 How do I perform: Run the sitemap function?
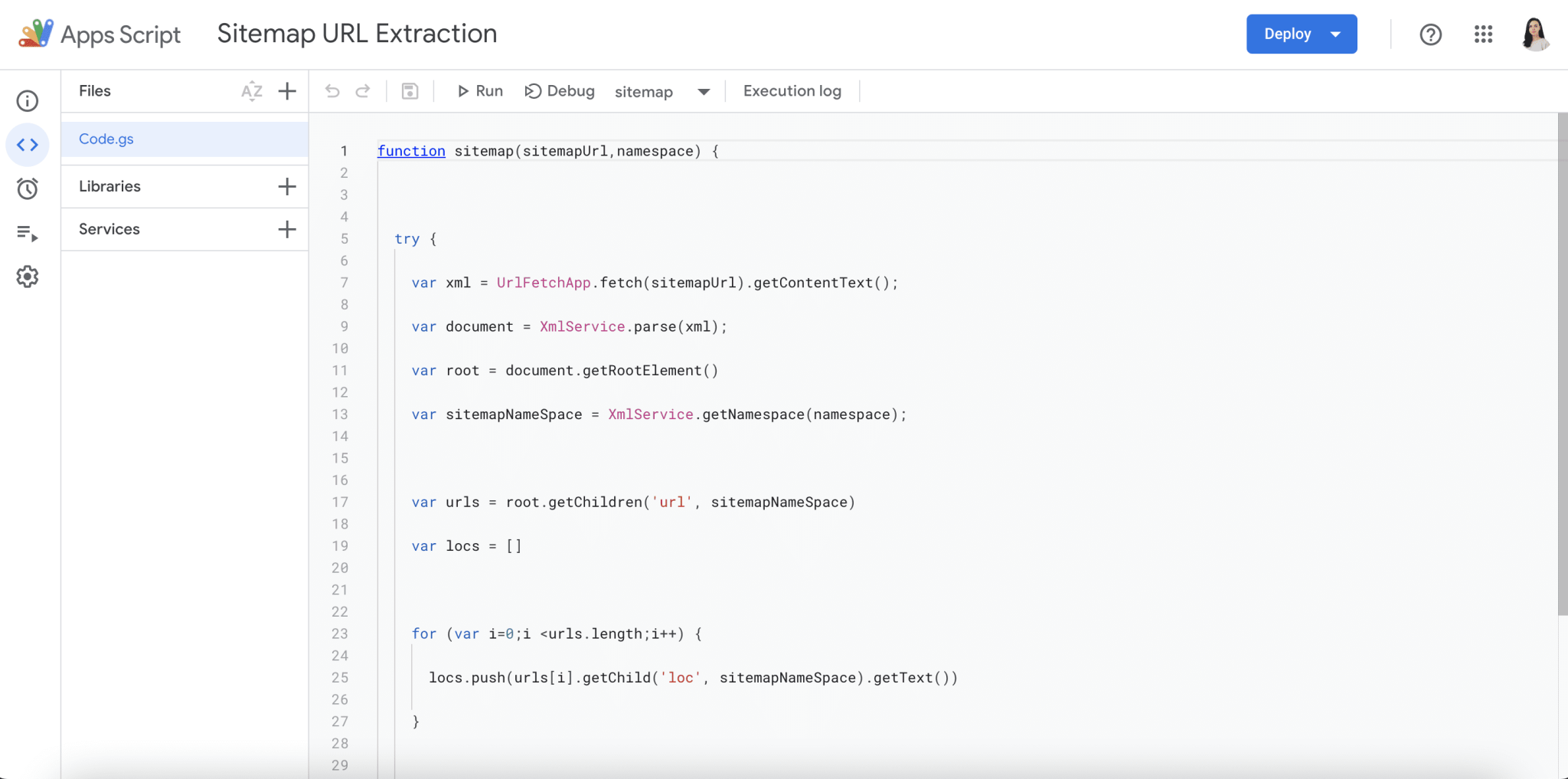coord(480,91)
